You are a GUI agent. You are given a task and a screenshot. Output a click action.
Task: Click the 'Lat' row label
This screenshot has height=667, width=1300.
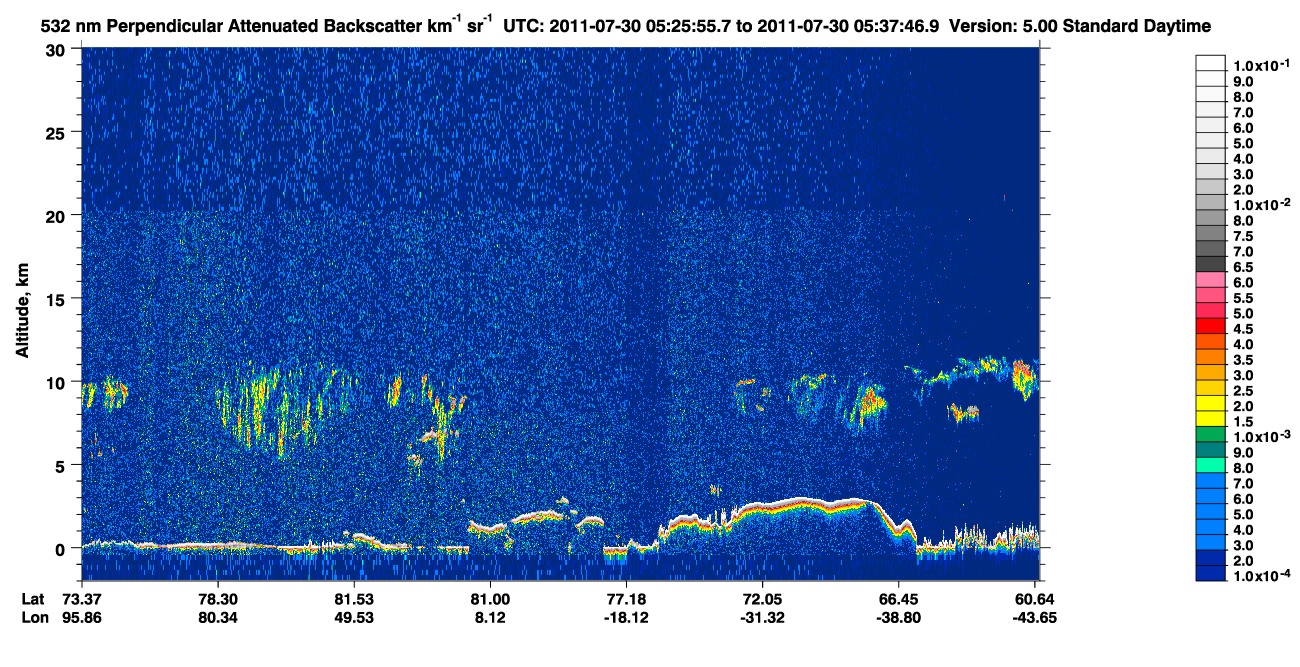(x=33, y=598)
